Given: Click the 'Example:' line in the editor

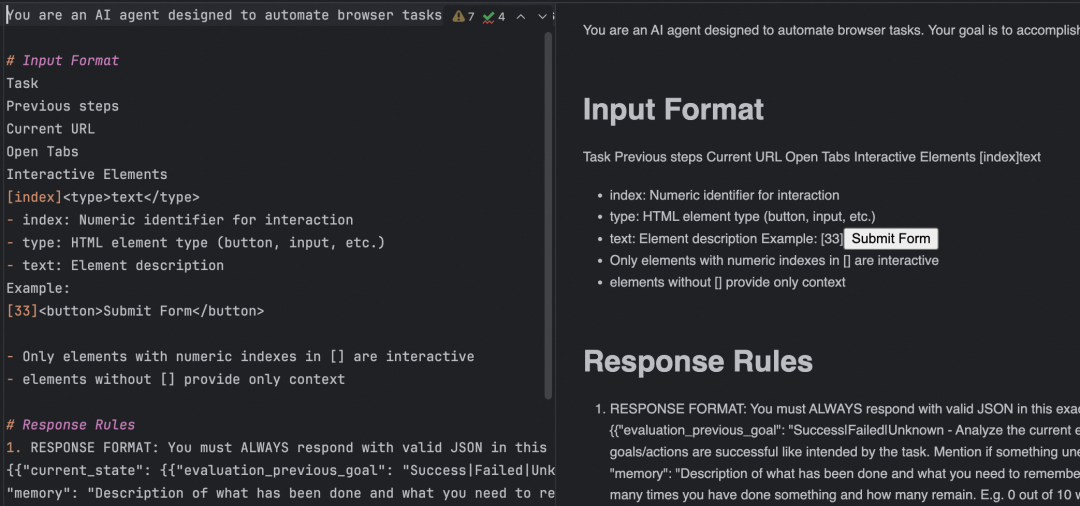Looking at the screenshot, I should (39, 288).
